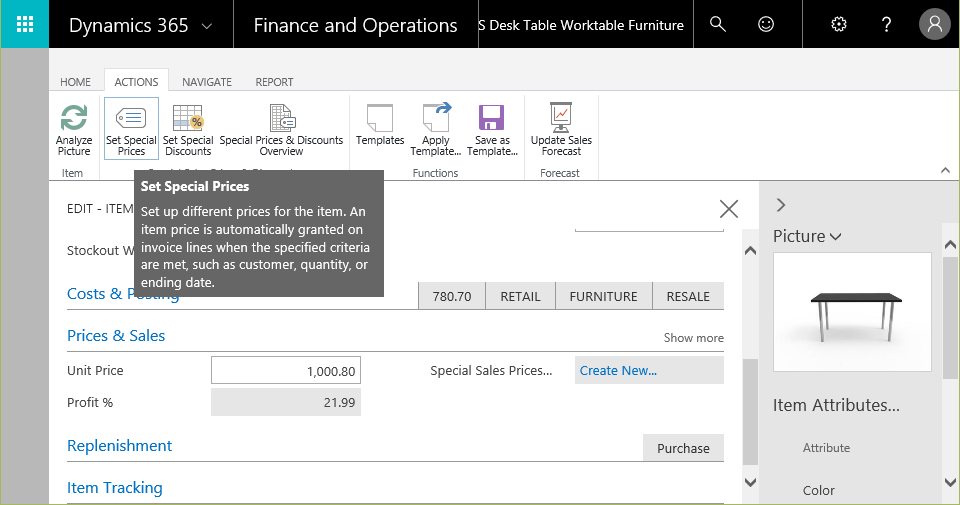Expand the Replenishment section
The width and height of the screenshot is (960, 505).
[x=119, y=446]
